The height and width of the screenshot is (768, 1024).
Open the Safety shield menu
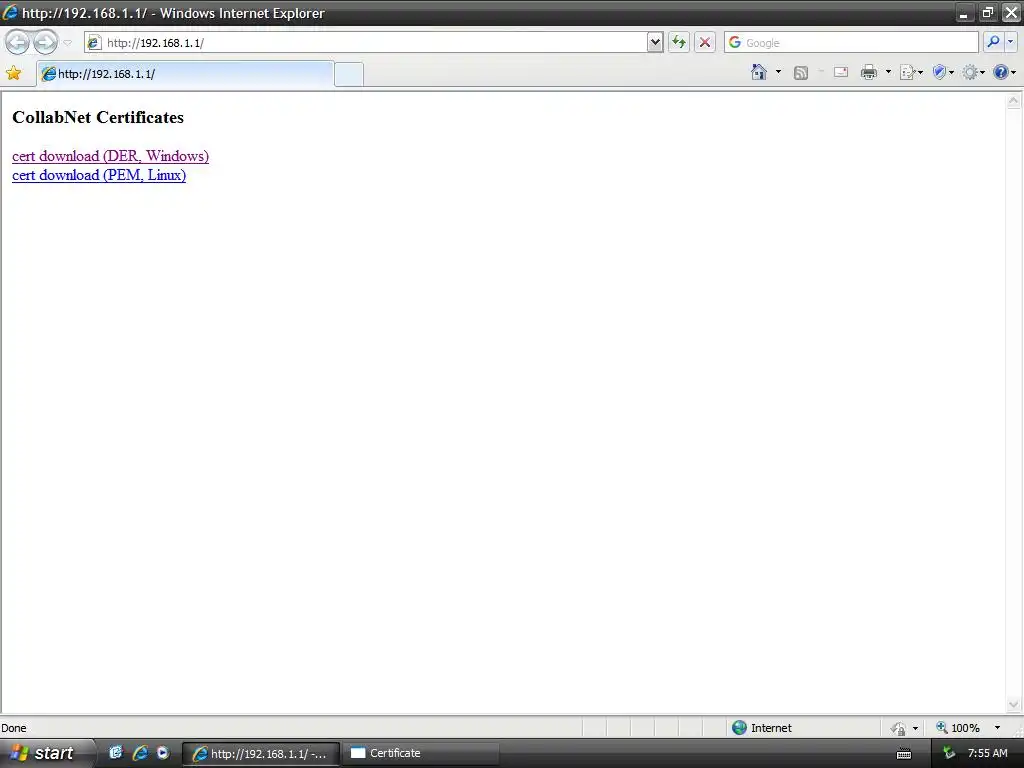943,72
